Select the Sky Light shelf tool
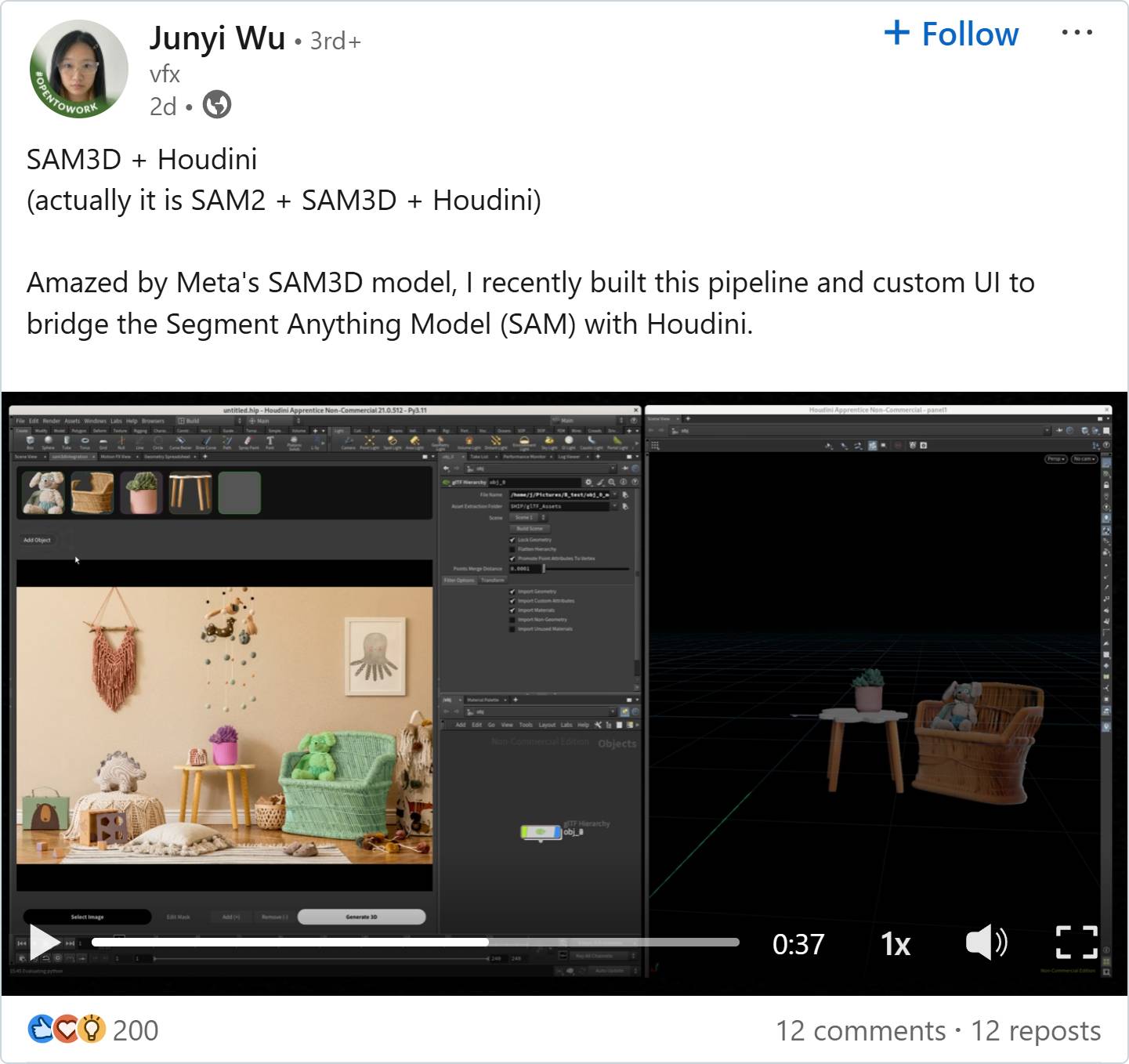This screenshot has width=1129, height=1064. (x=549, y=443)
